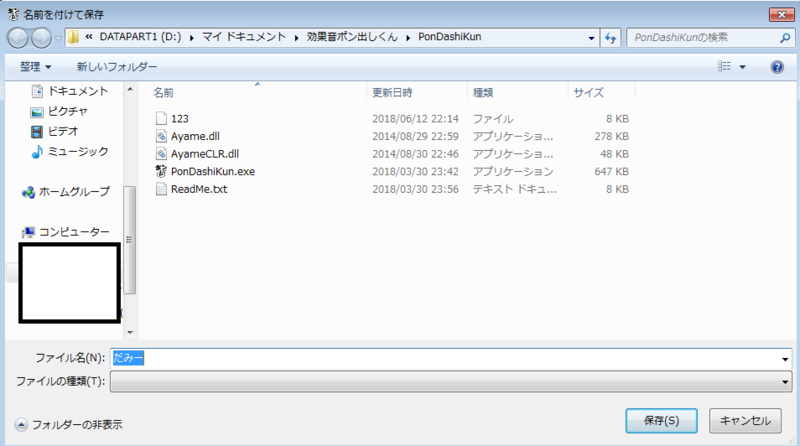This screenshot has height=446, width=800.
Task: Click the キャンセル button
Action: (745, 421)
